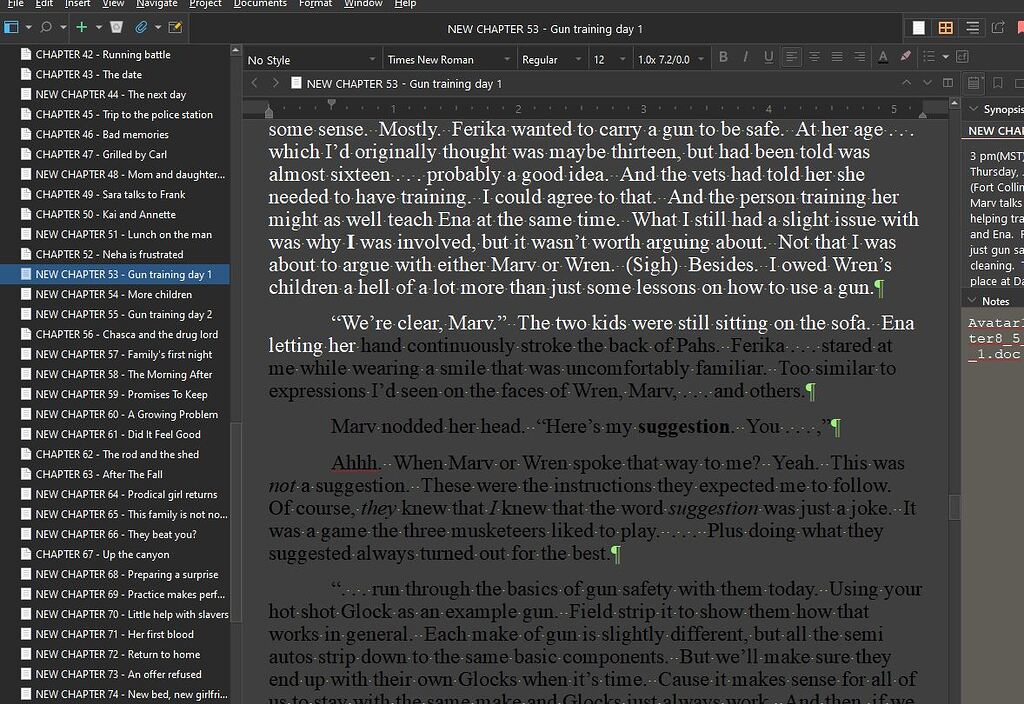Open the Search icon in toolbar
Image resolution: width=1024 pixels, height=704 pixels.
[46, 27]
